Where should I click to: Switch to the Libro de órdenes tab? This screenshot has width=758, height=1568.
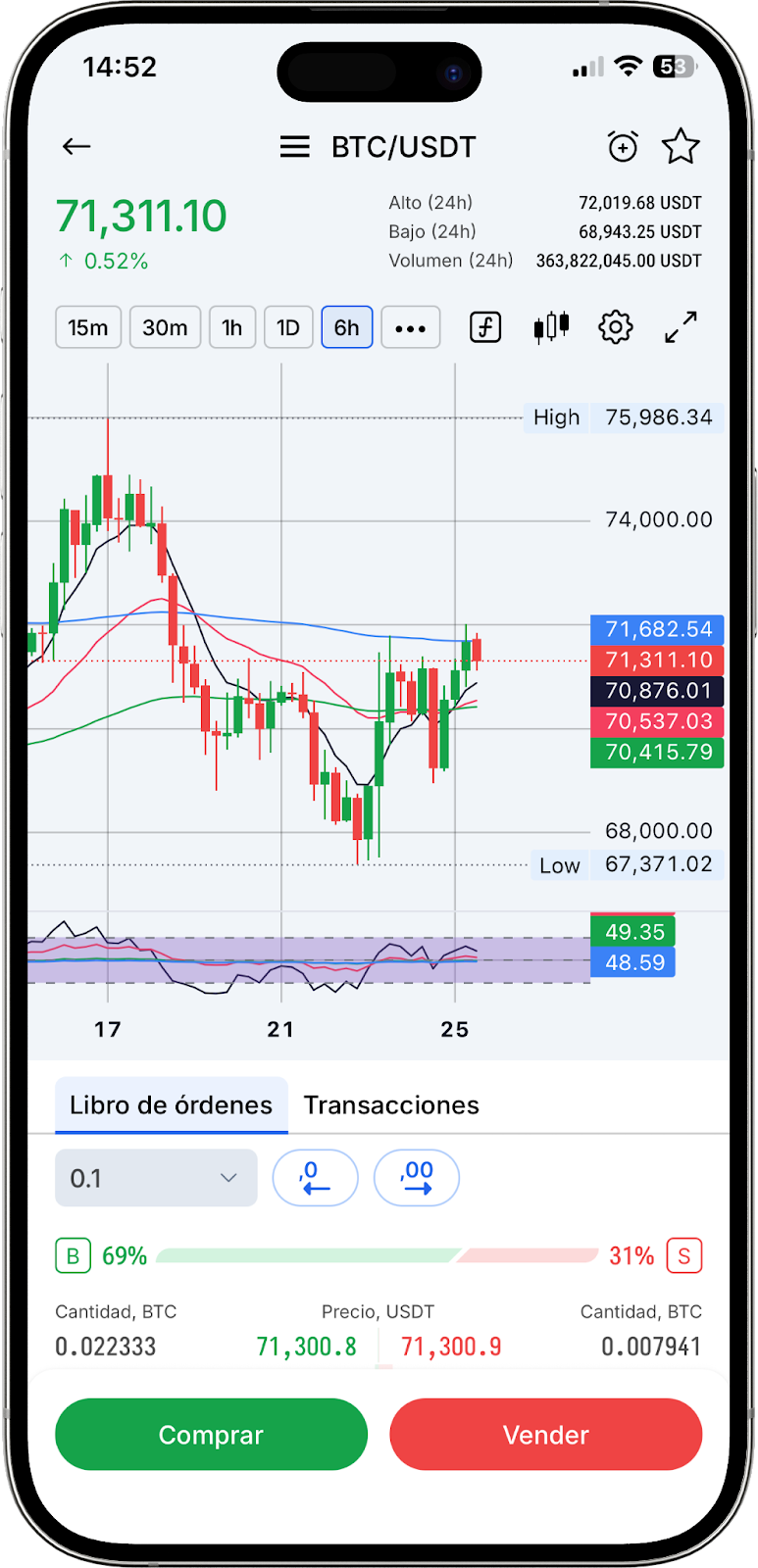pyautogui.click(x=171, y=1105)
